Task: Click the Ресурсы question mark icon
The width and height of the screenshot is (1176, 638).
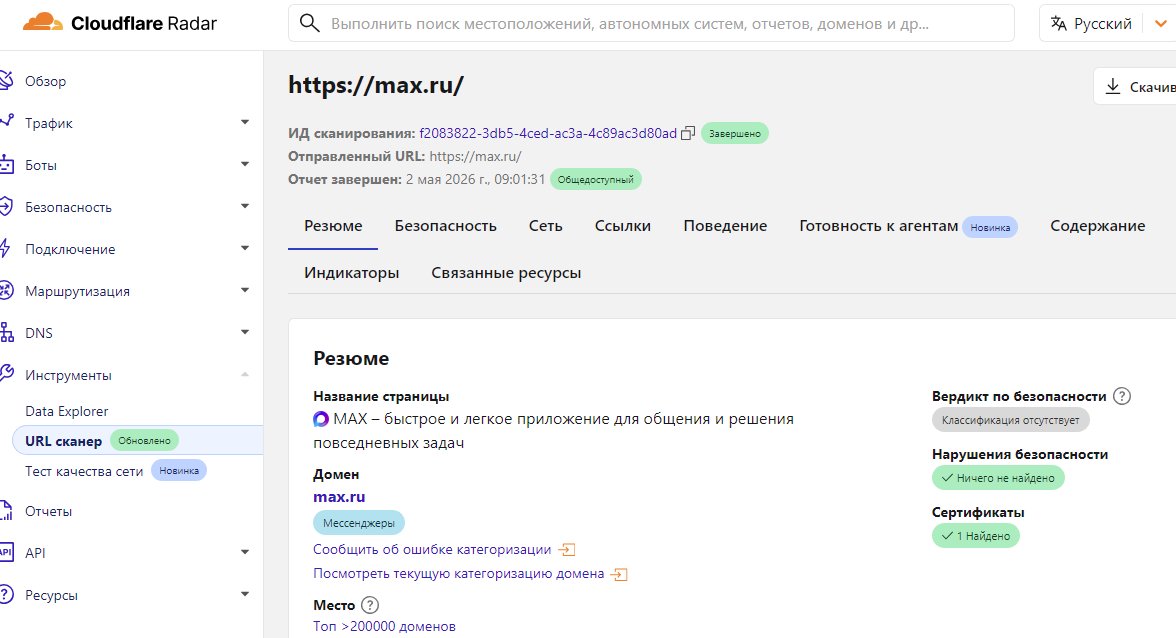Action: (6, 595)
